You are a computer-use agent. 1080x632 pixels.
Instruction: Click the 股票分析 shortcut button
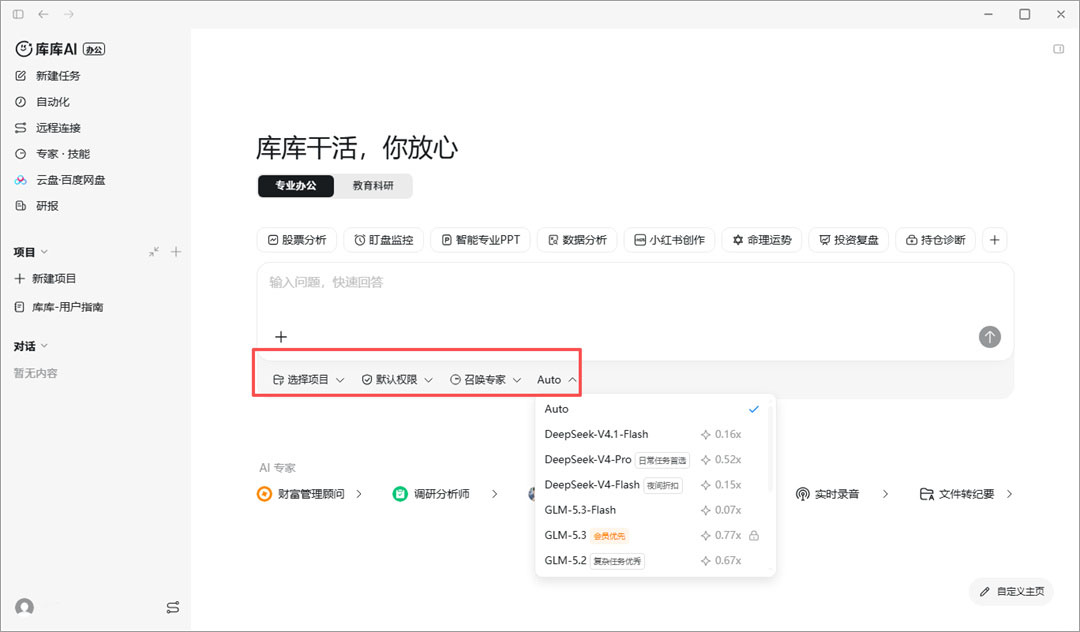click(297, 240)
